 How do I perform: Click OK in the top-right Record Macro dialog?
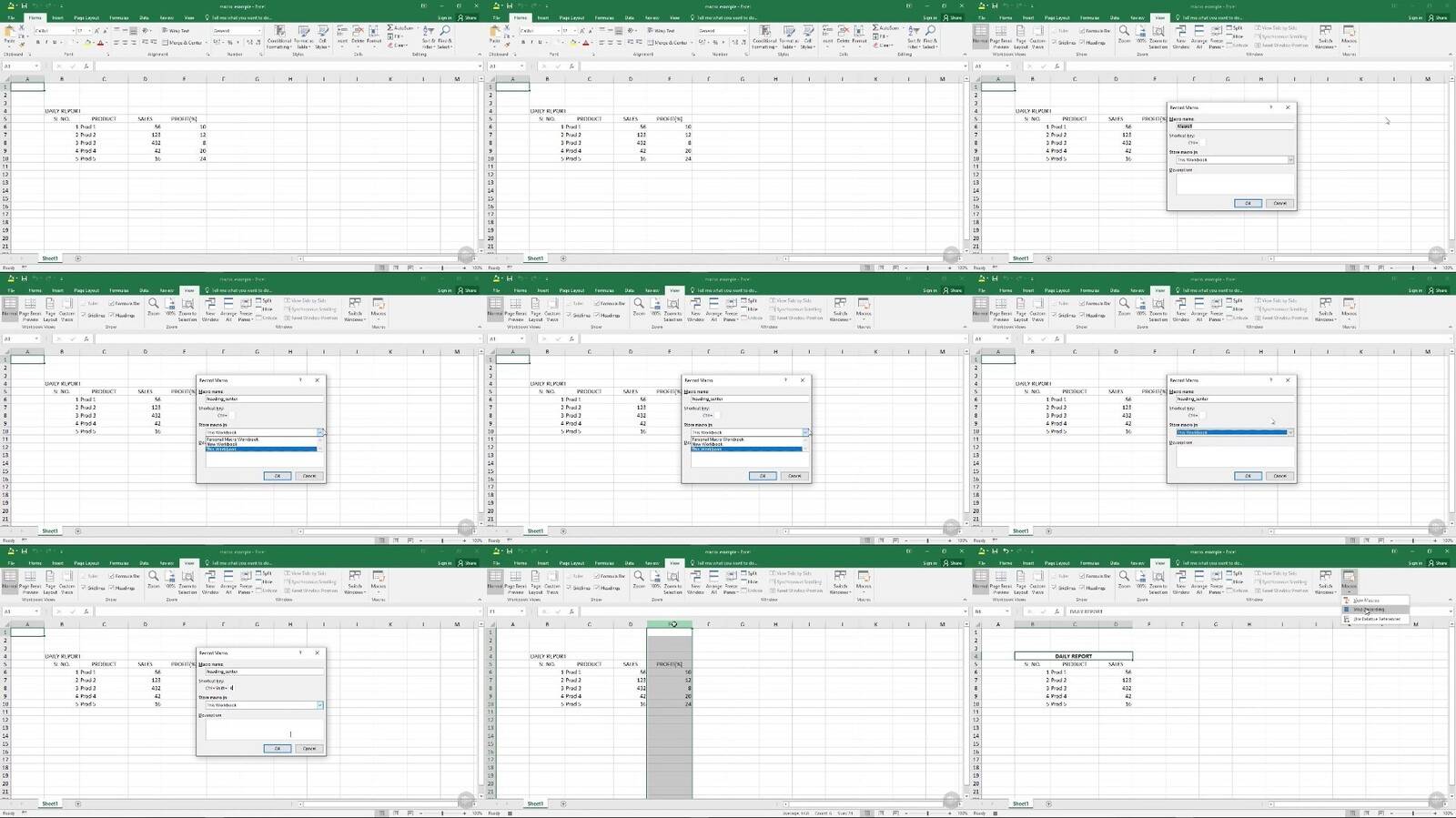tap(1248, 203)
